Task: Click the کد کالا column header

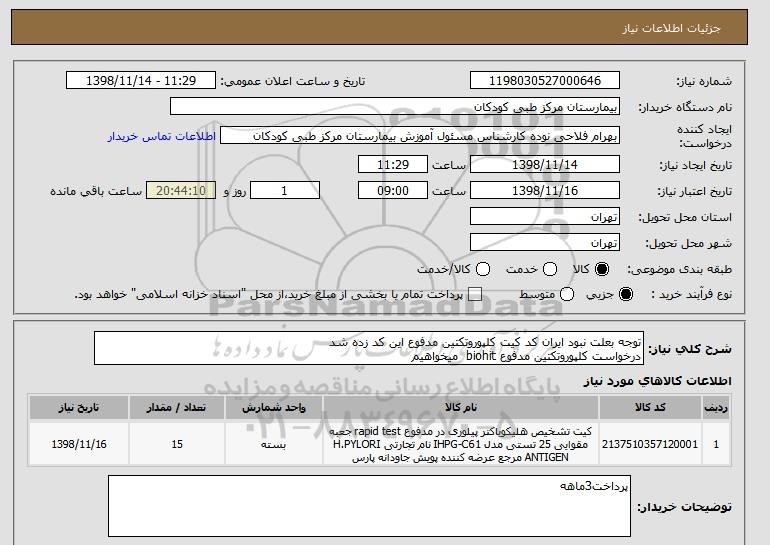Action: pos(650,408)
